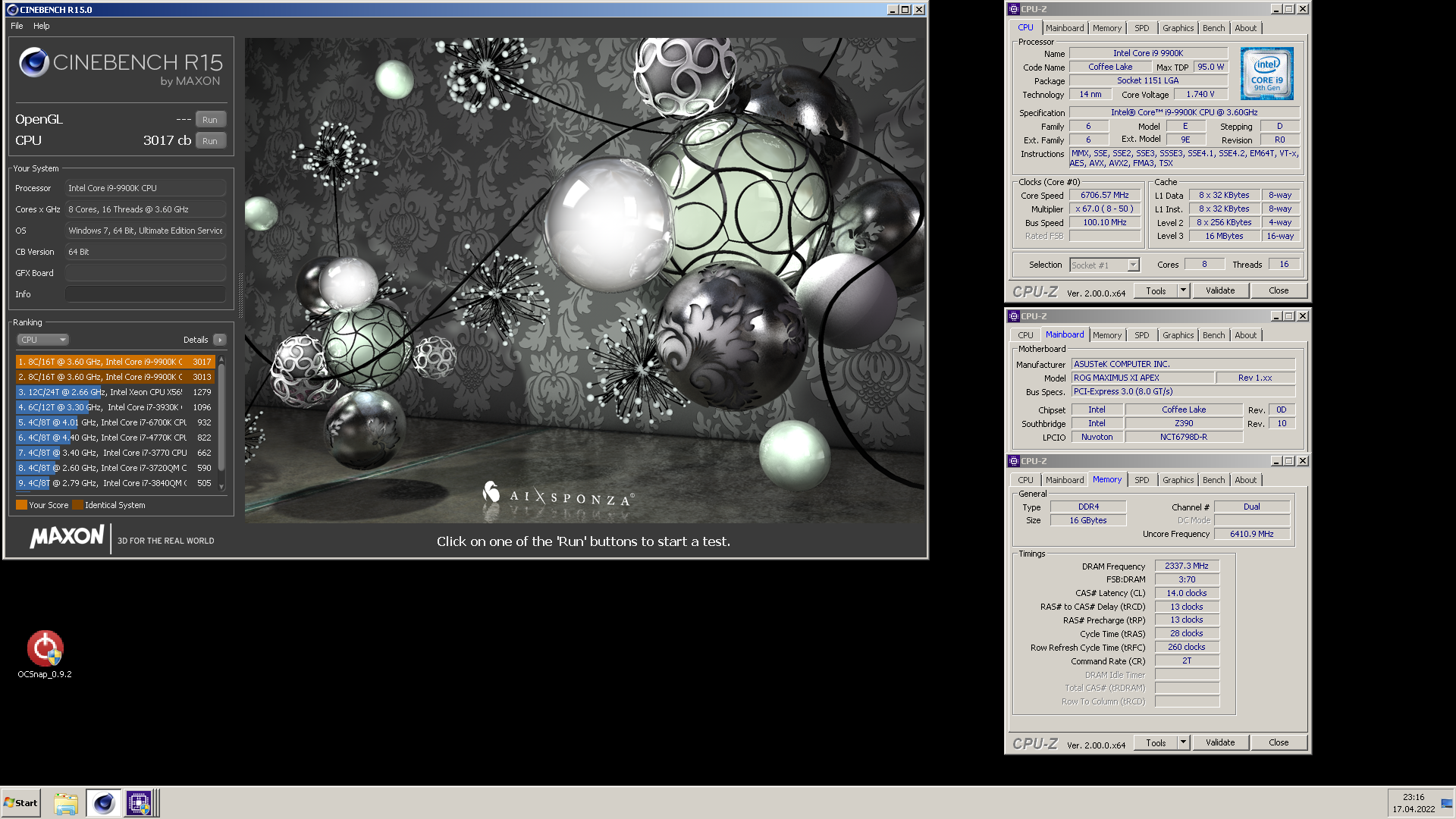1456x819 pixels.
Task: Select CPU tab in Mainboard CPU-Z window
Action: pos(1025,335)
